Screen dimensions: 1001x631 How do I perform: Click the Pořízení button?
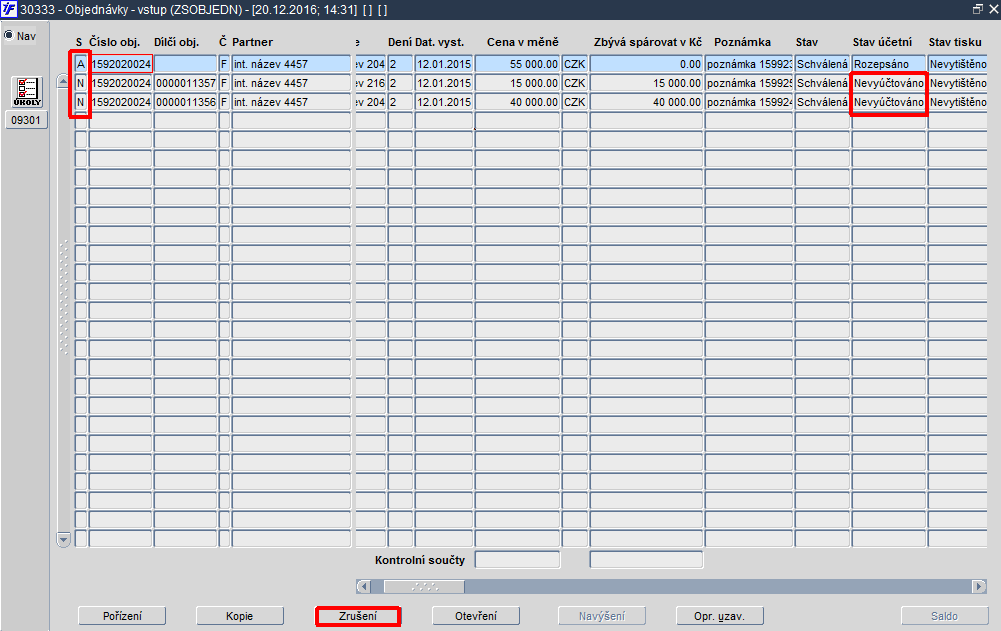[122, 616]
